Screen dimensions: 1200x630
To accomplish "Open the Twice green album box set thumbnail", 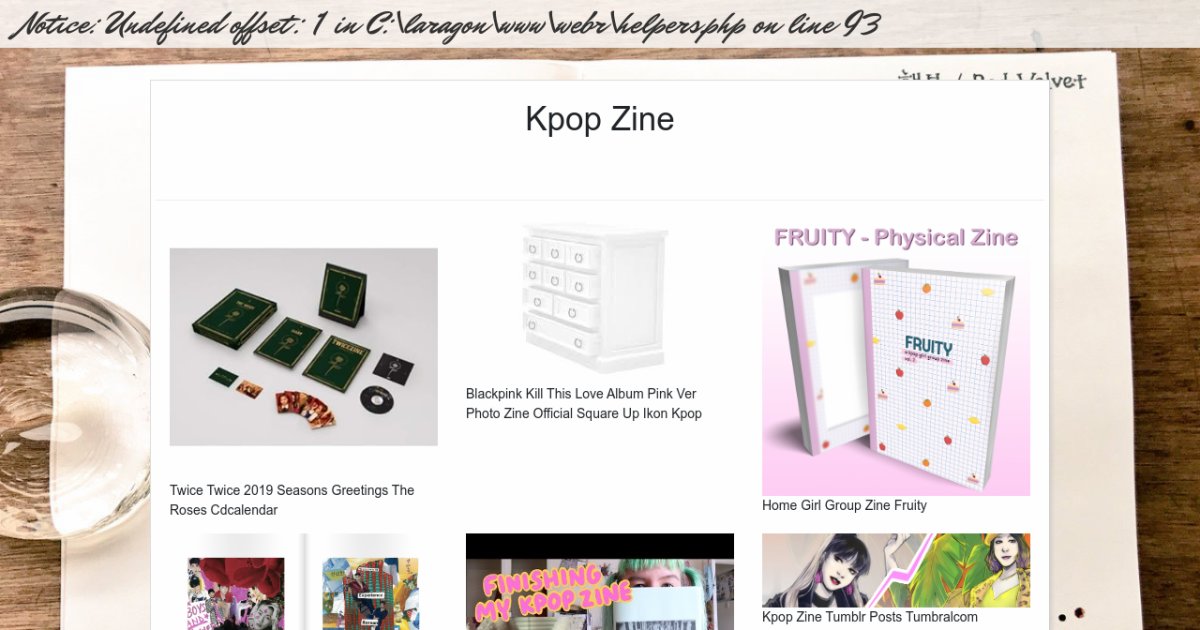I will coord(304,347).
